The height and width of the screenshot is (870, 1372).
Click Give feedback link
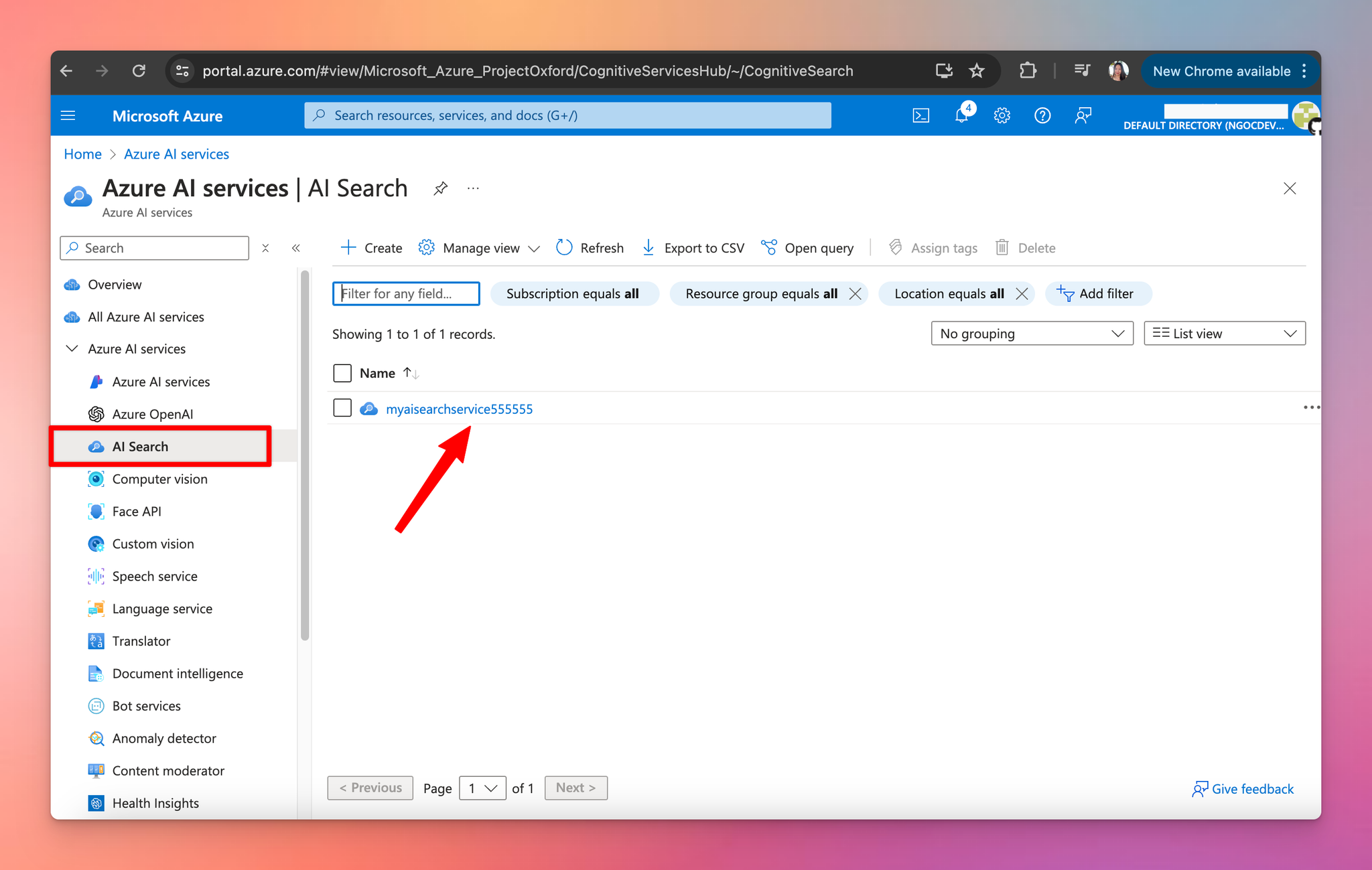(x=1243, y=789)
